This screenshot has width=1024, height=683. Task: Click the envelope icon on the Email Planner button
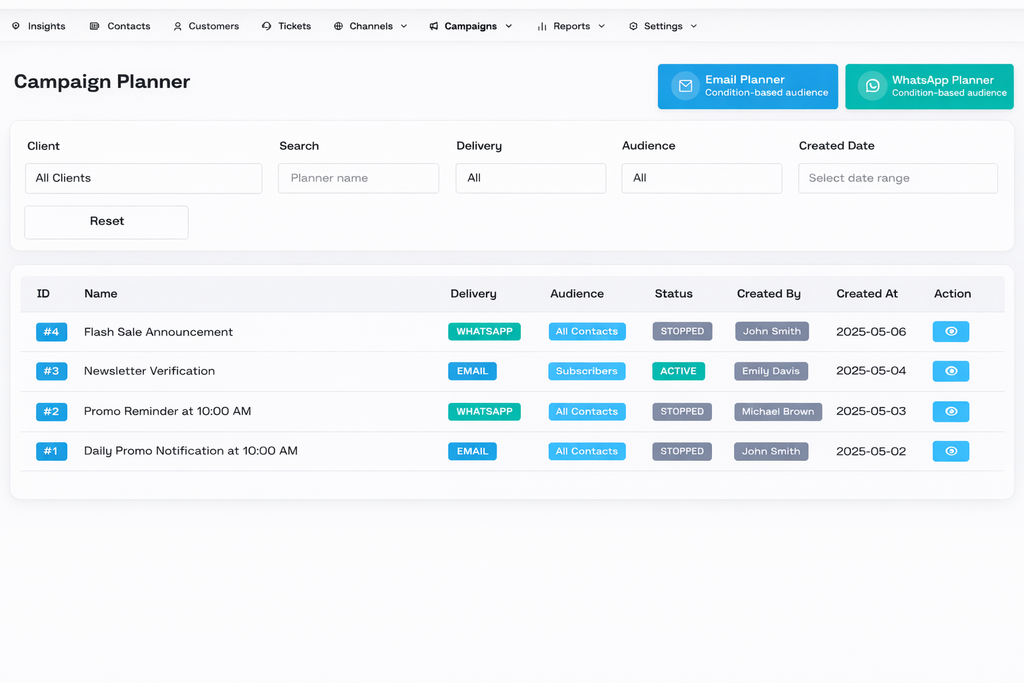pyautogui.click(x=684, y=86)
